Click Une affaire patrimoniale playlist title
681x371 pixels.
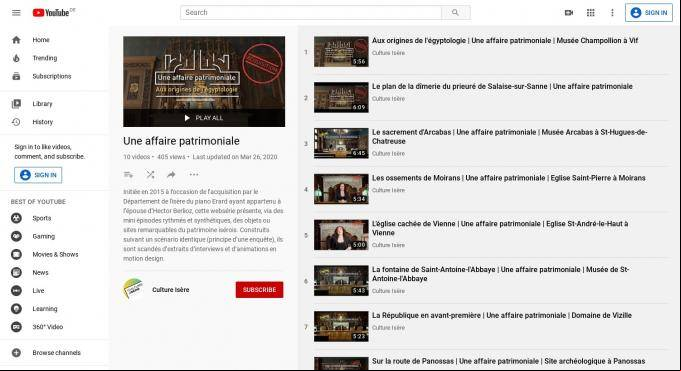[x=181, y=141]
